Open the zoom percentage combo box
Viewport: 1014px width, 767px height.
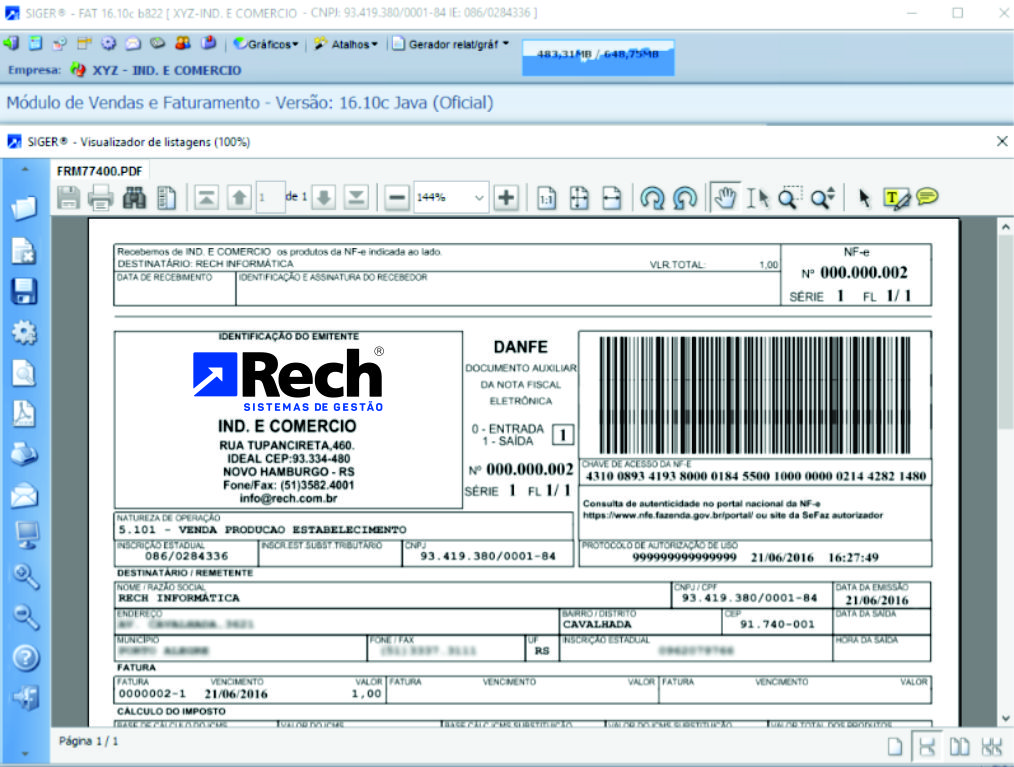coord(448,197)
